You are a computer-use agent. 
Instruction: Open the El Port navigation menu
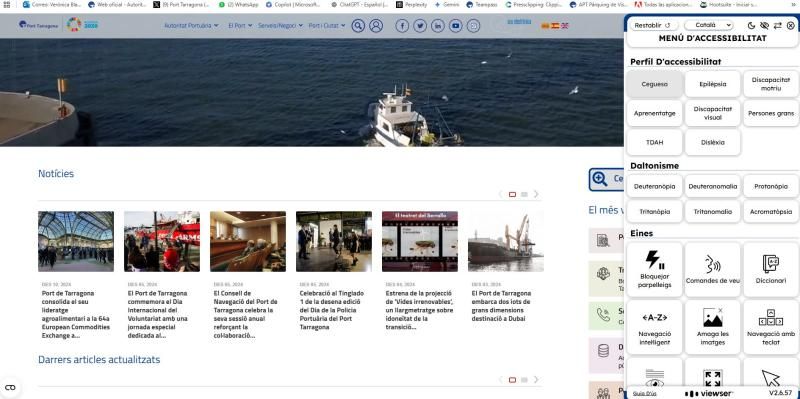pyautogui.click(x=240, y=25)
